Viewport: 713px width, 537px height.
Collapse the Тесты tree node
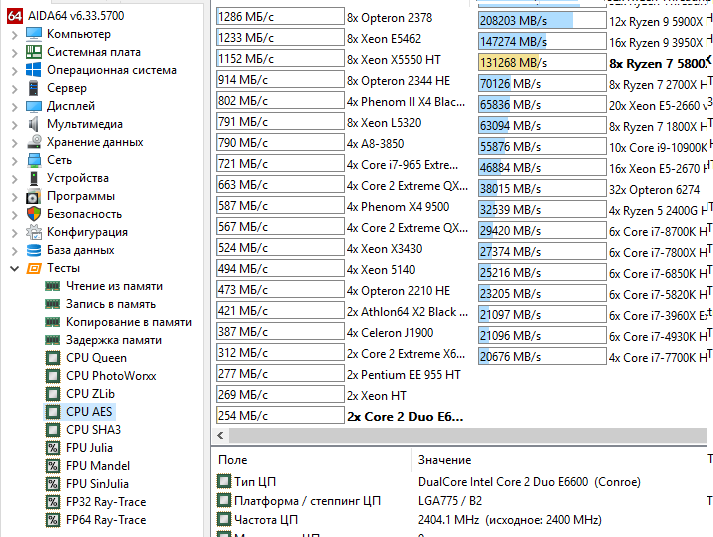15,268
